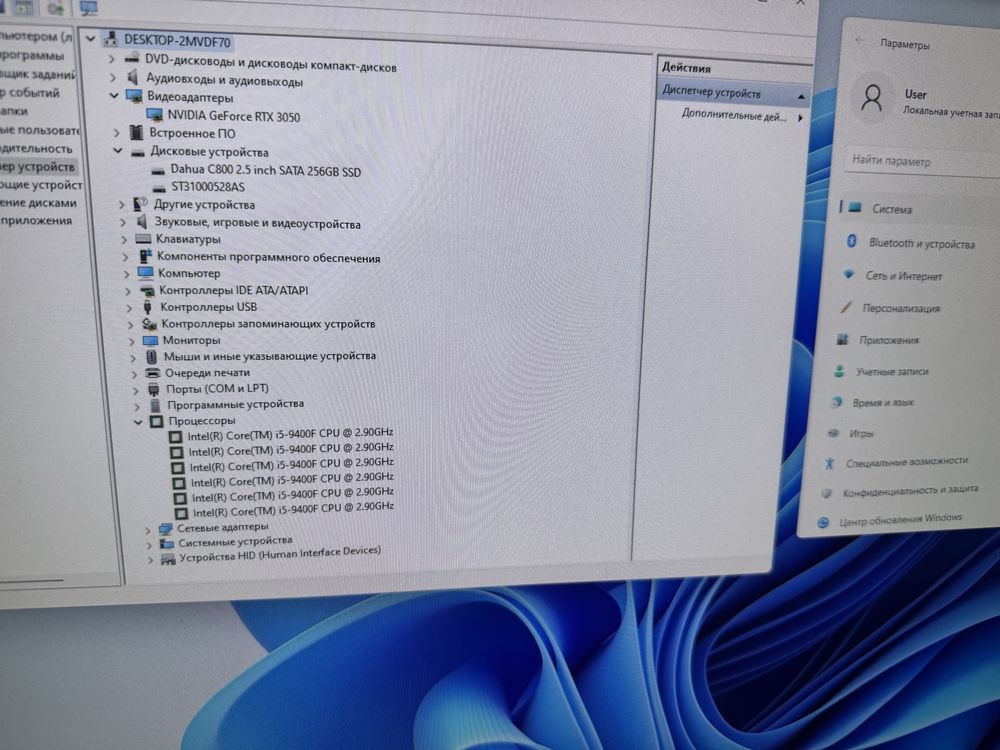Click the Персонализация brush icon
Screen dimensions: 1000x750
pos(846,307)
